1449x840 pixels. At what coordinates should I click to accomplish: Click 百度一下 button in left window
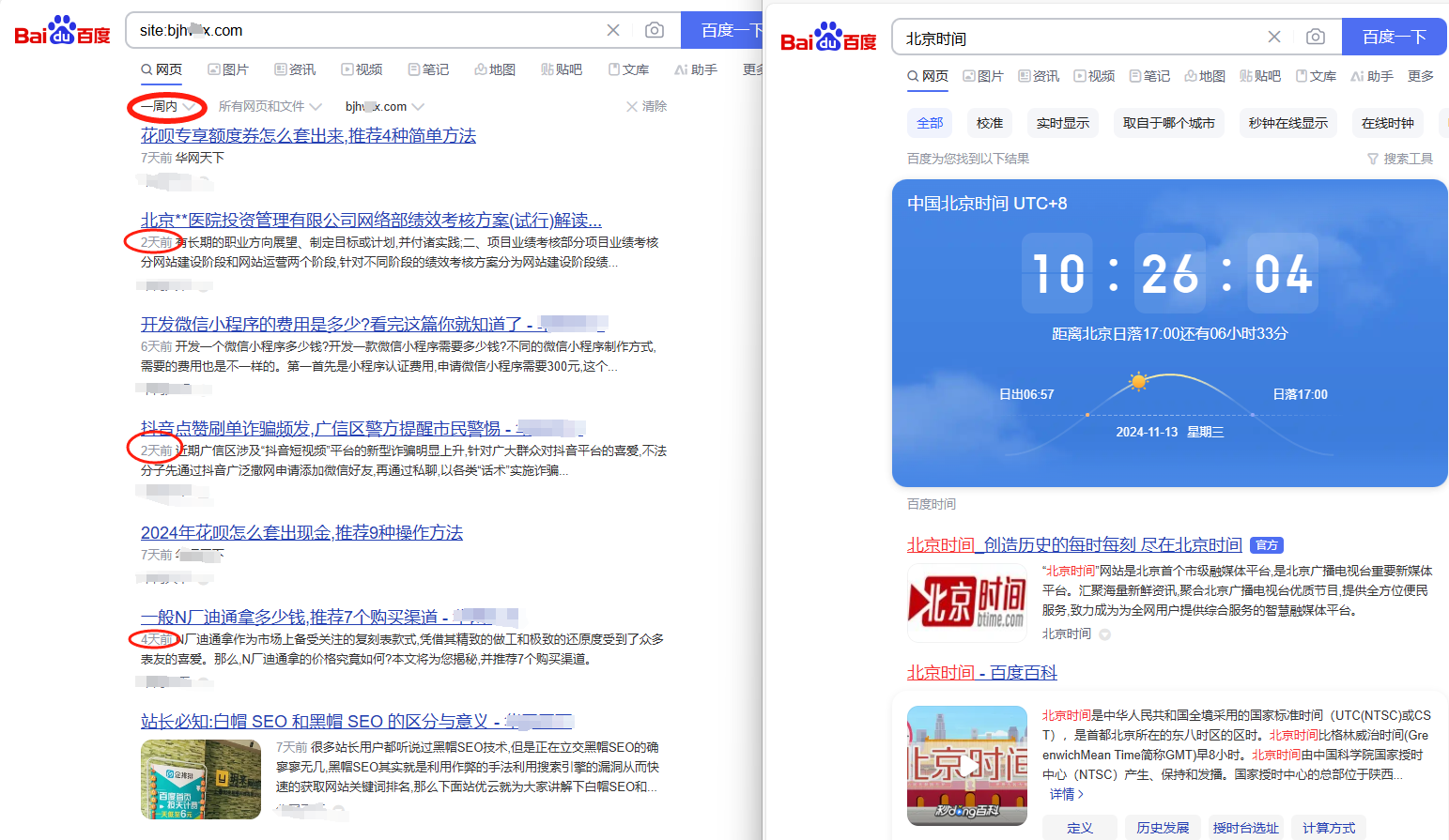click(x=721, y=30)
